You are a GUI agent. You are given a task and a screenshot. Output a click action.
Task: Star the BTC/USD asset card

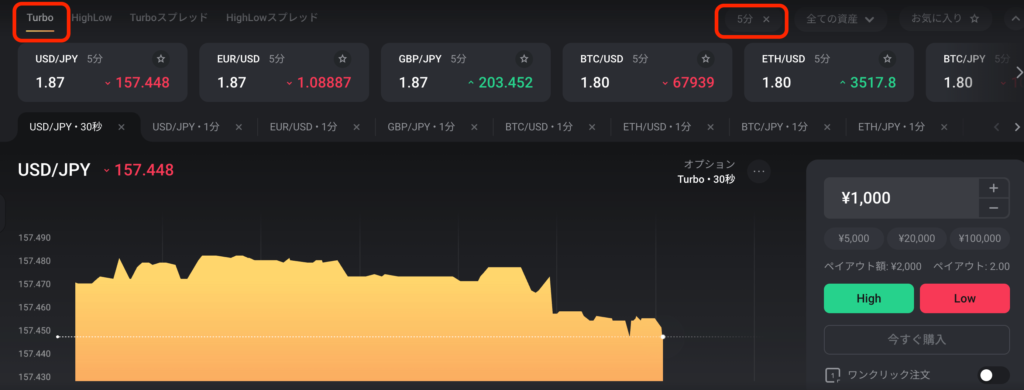705,59
